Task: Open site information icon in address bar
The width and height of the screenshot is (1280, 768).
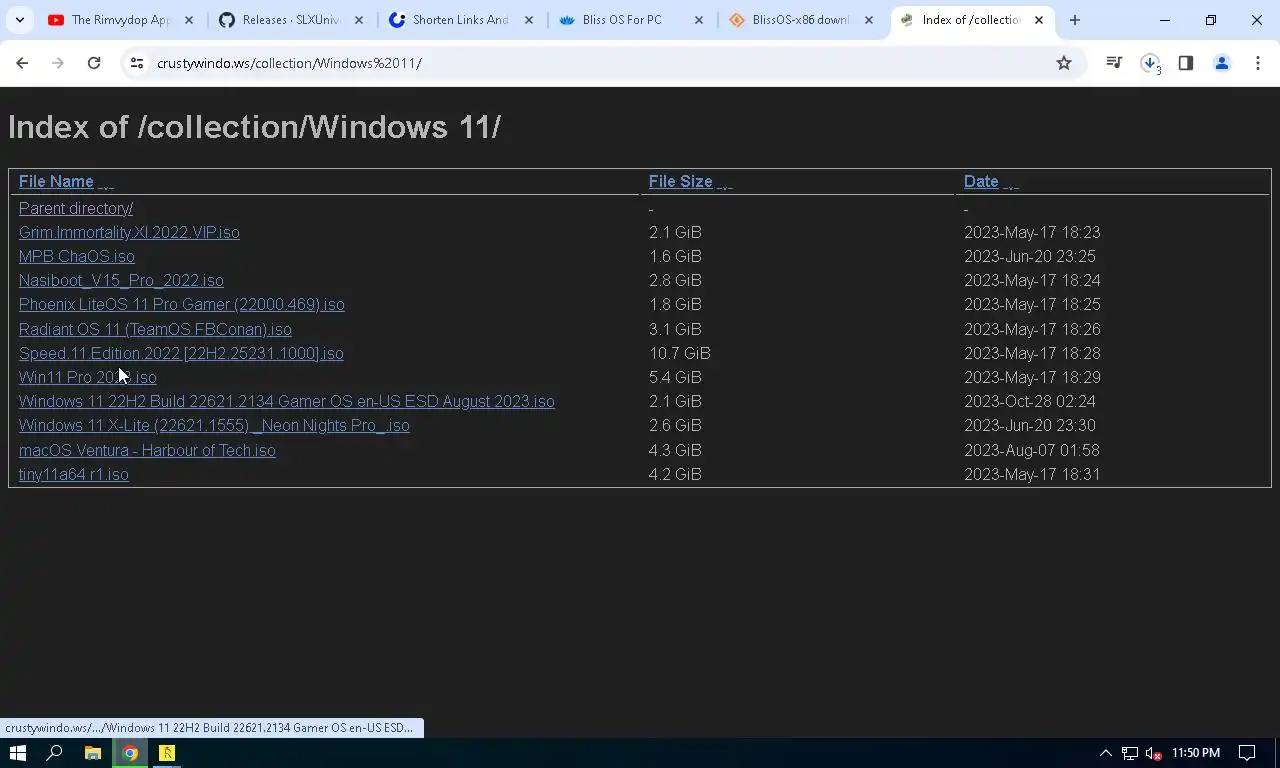Action: (136, 63)
